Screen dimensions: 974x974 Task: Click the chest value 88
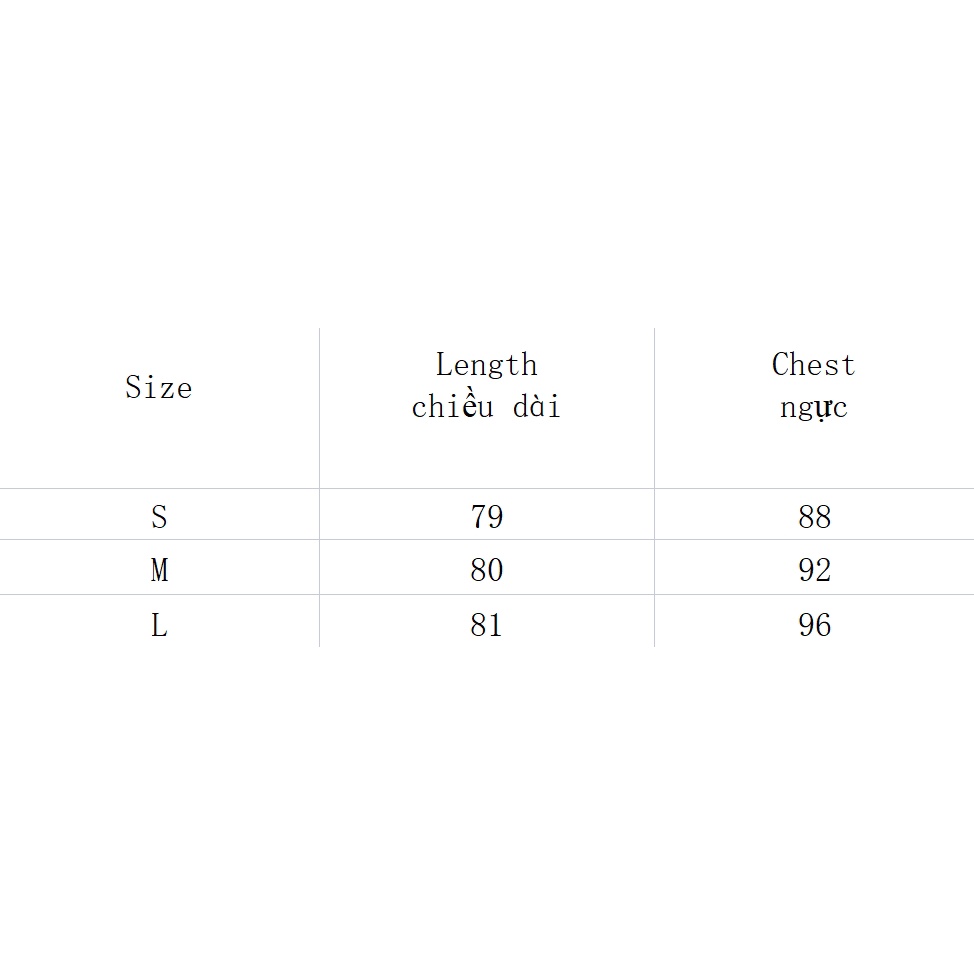(814, 517)
